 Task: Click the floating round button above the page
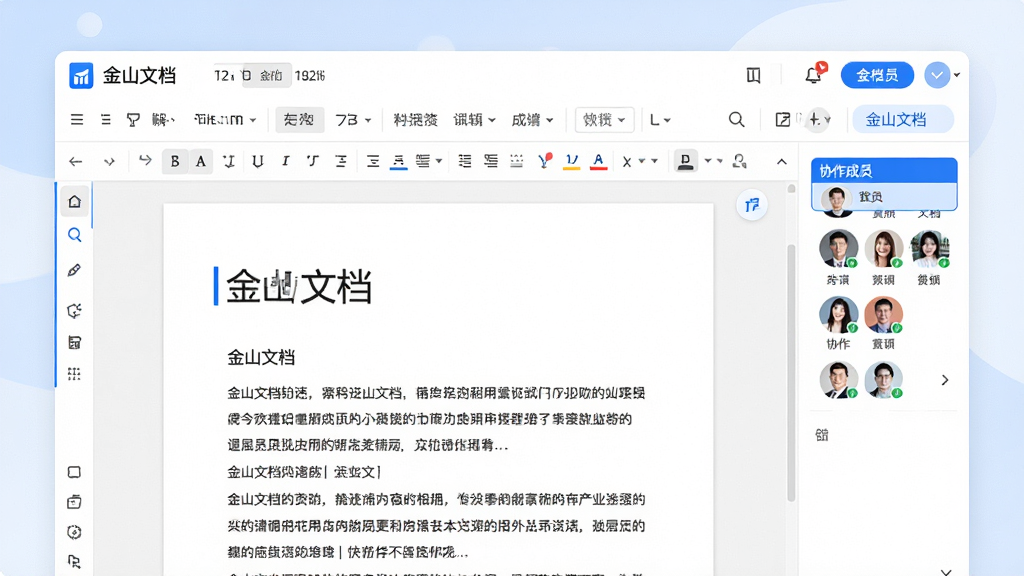pyautogui.click(x=752, y=205)
